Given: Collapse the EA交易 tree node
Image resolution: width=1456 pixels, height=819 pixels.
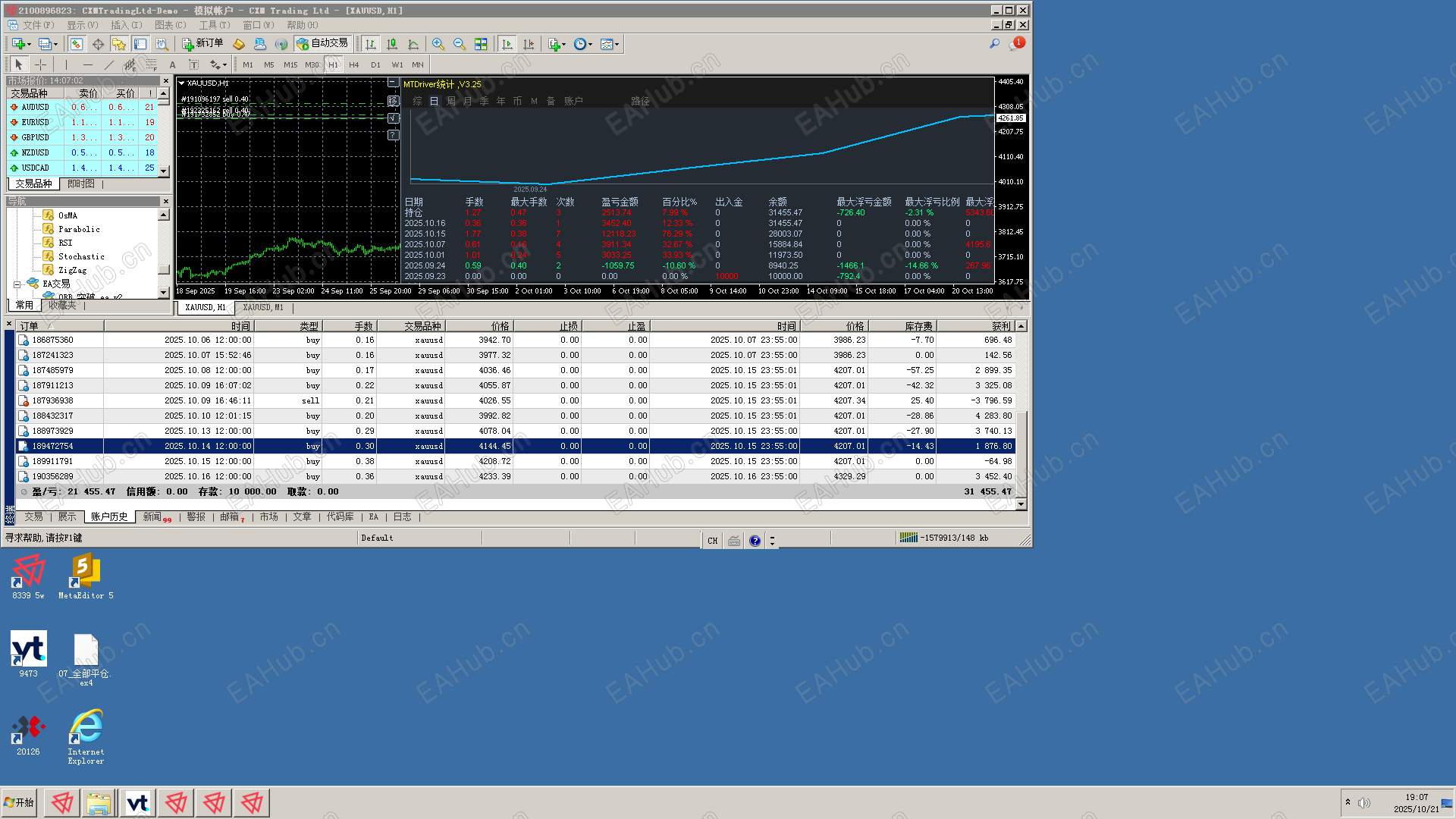Looking at the screenshot, I should click(x=17, y=284).
